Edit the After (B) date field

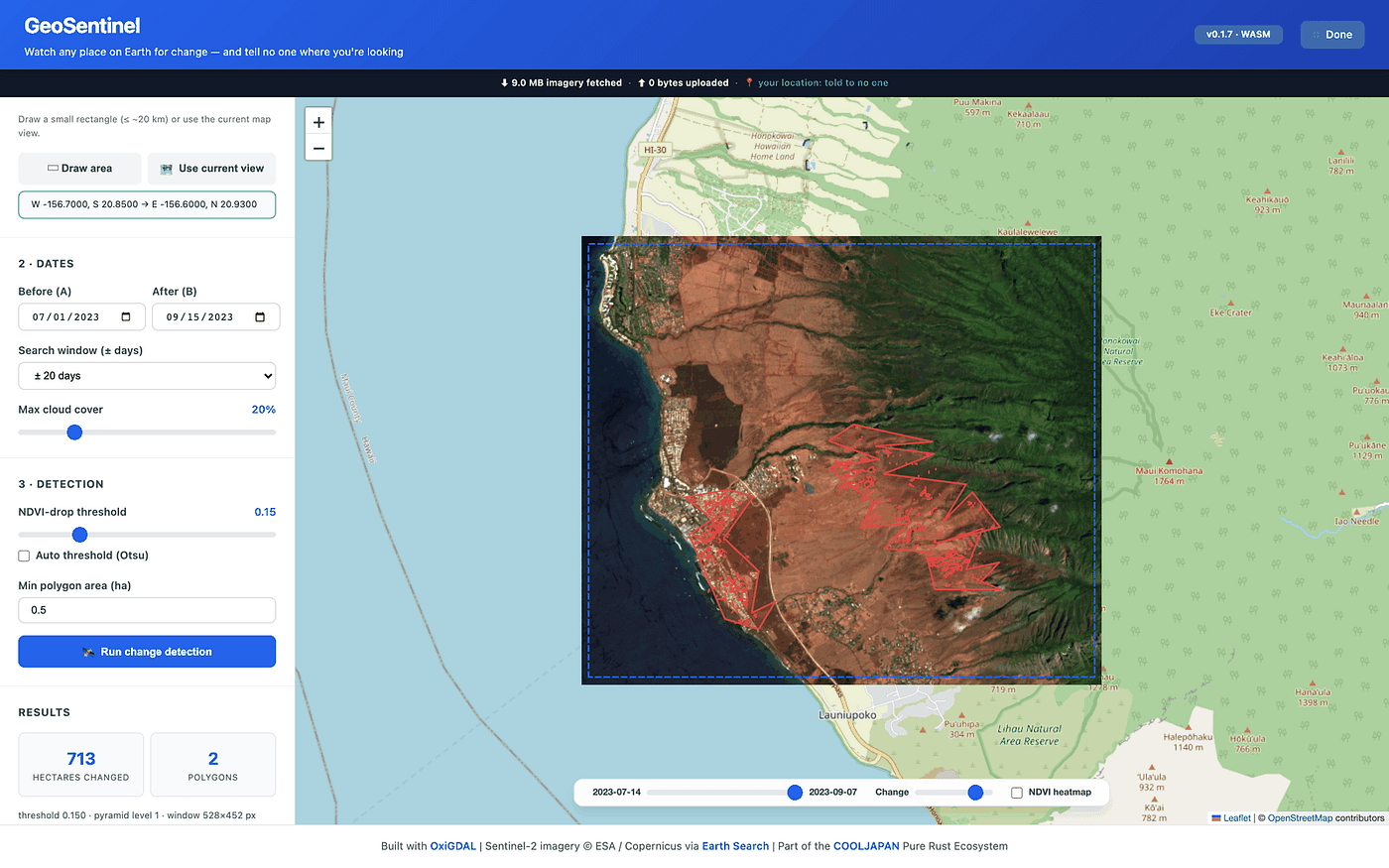click(216, 317)
